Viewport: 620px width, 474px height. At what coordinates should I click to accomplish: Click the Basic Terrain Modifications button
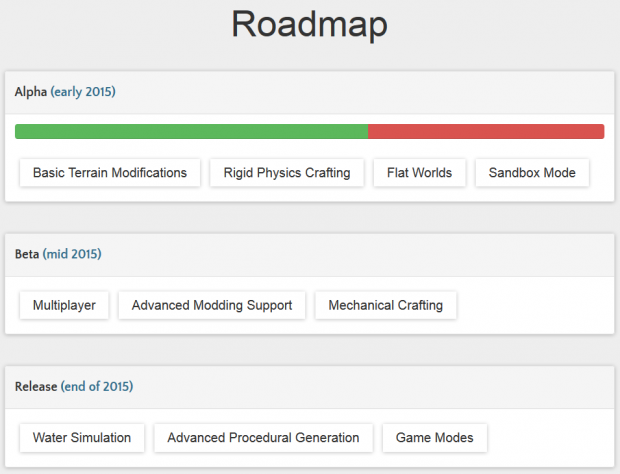110,173
